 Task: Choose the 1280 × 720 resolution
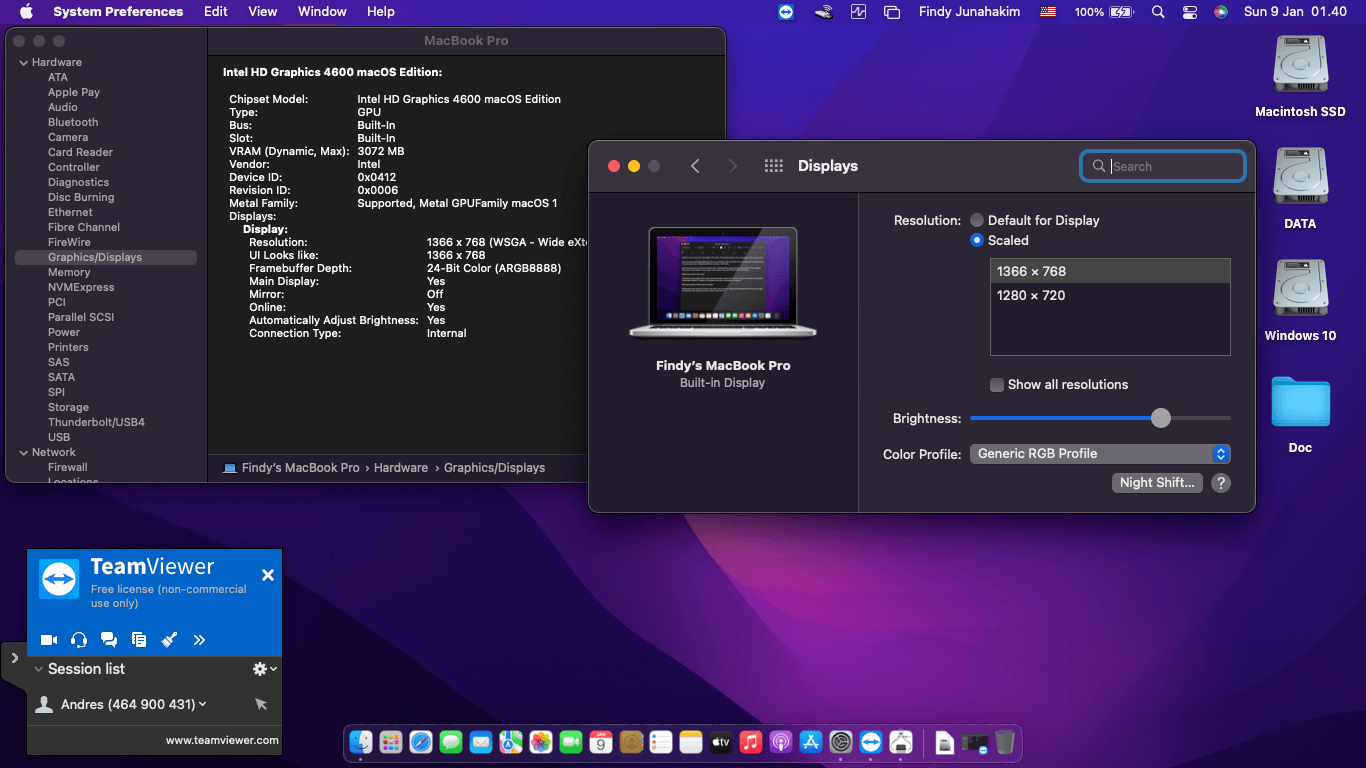tap(1110, 295)
